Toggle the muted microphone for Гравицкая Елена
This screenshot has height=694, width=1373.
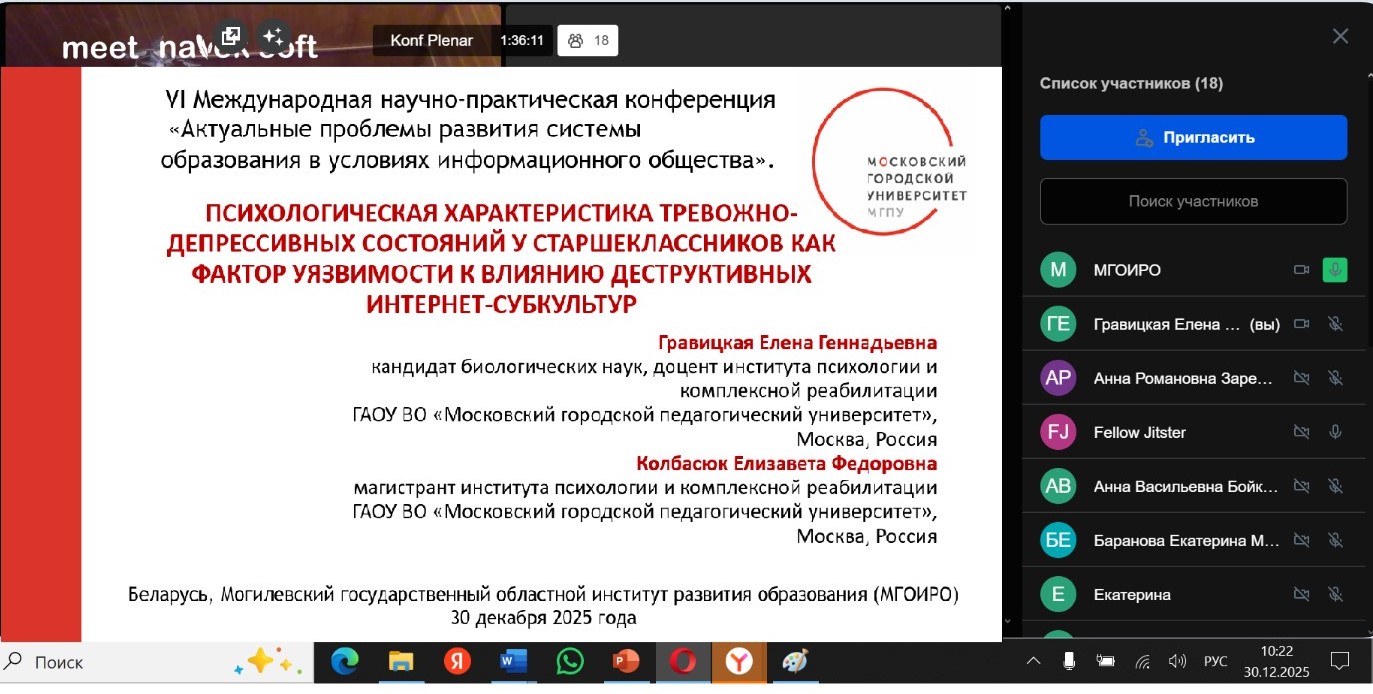pyautogui.click(x=1334, y=324)
